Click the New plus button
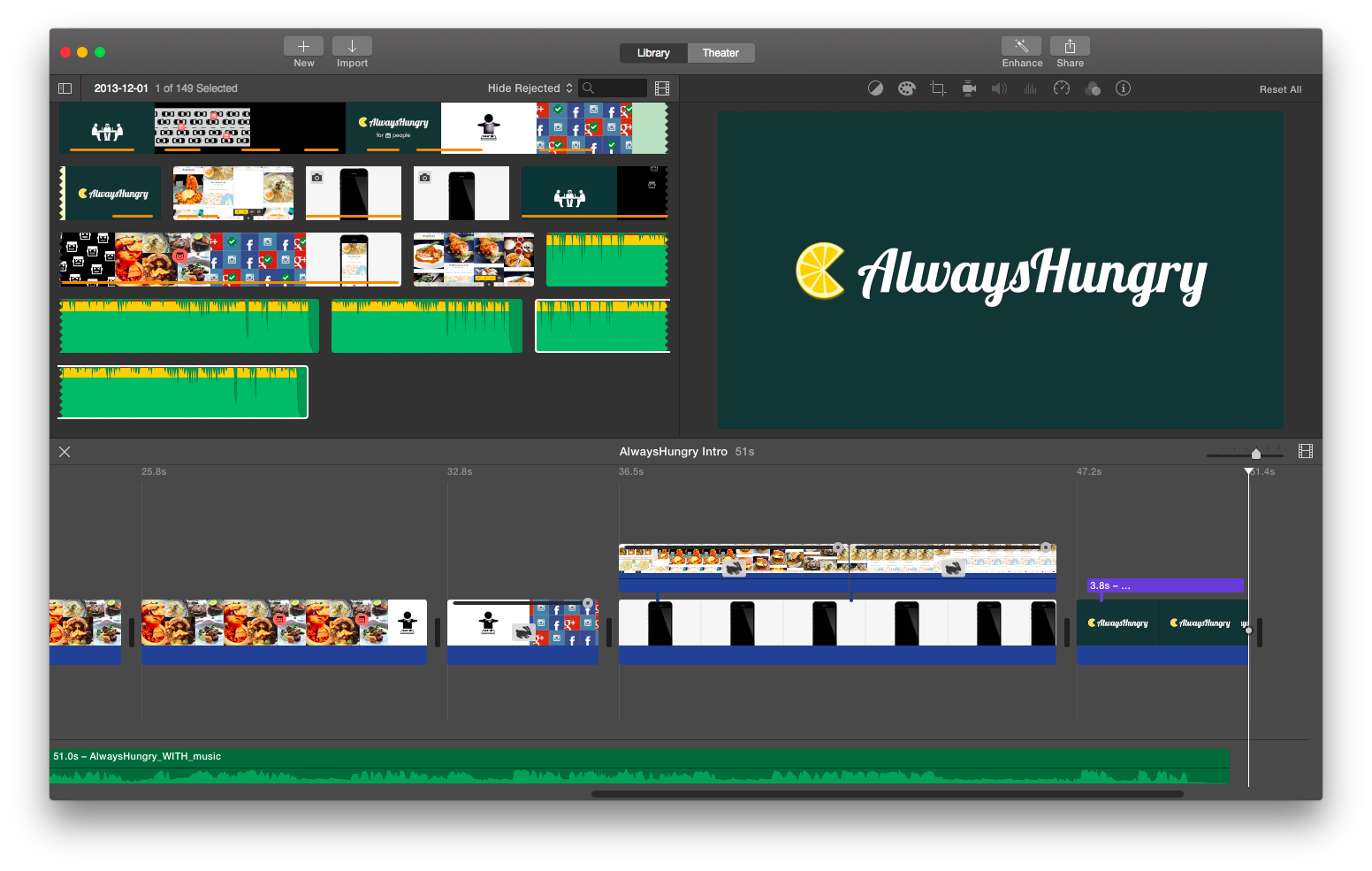 click(x=303, y=46)
